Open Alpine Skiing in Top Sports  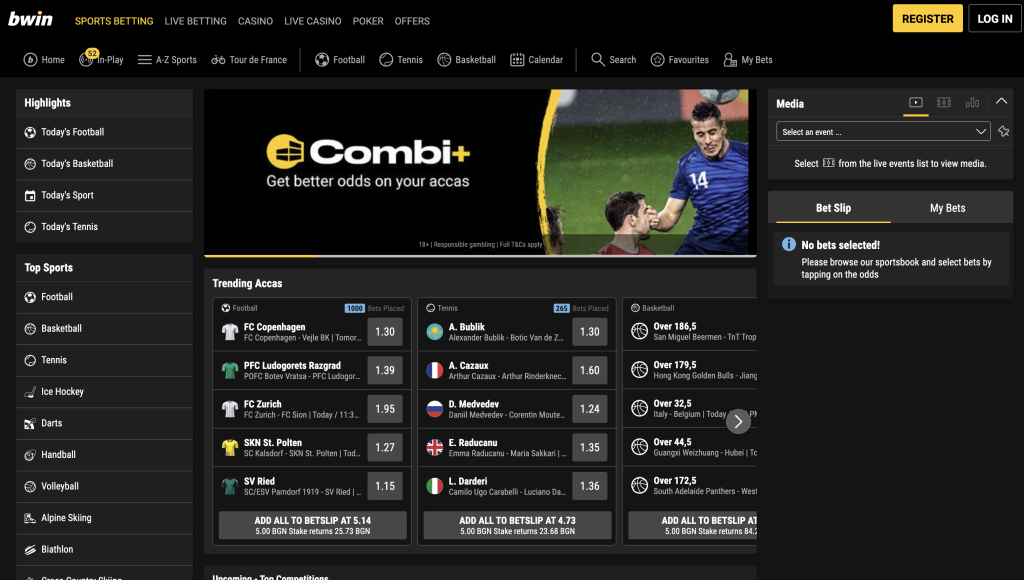tap(104, 518)
